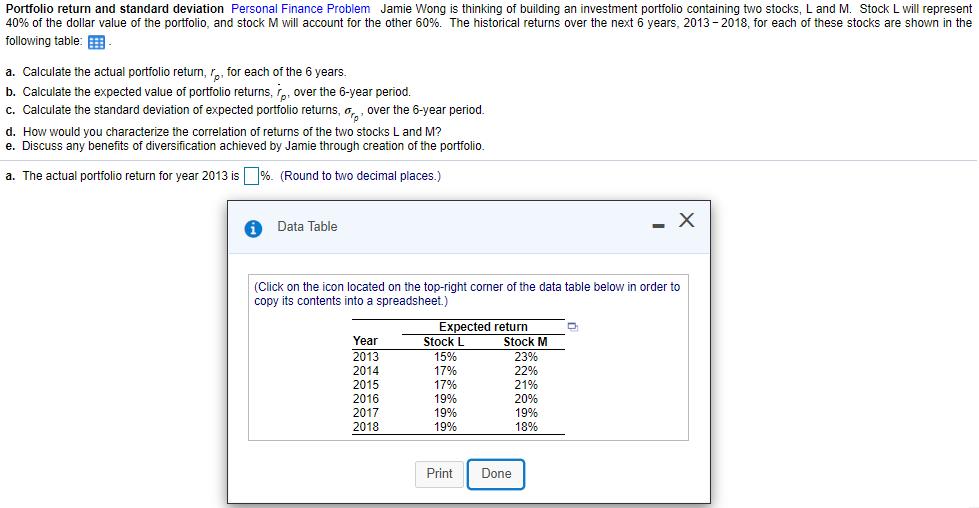Click the Done button
This screenshot has height=508, width=979.
pyautogui.click(x=496, y=474)
